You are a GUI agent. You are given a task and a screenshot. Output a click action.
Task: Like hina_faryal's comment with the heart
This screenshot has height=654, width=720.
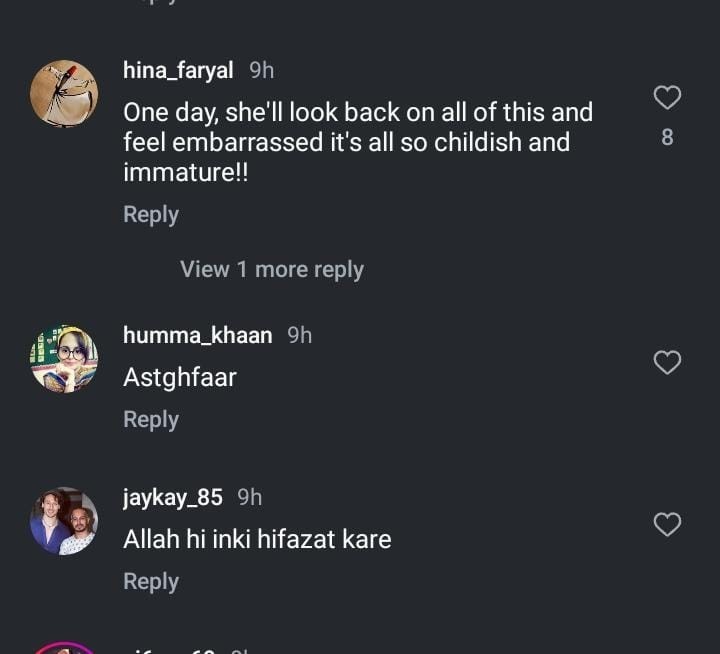(667, 97)
